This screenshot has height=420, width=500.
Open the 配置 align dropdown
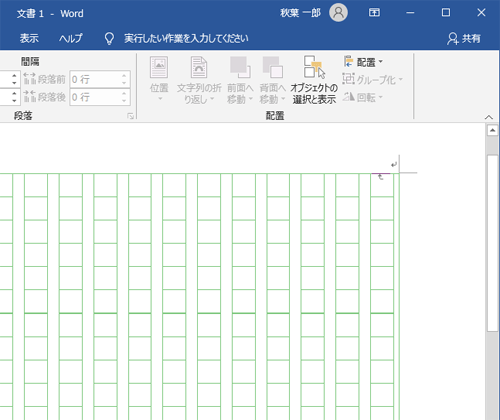pos(363,62)
